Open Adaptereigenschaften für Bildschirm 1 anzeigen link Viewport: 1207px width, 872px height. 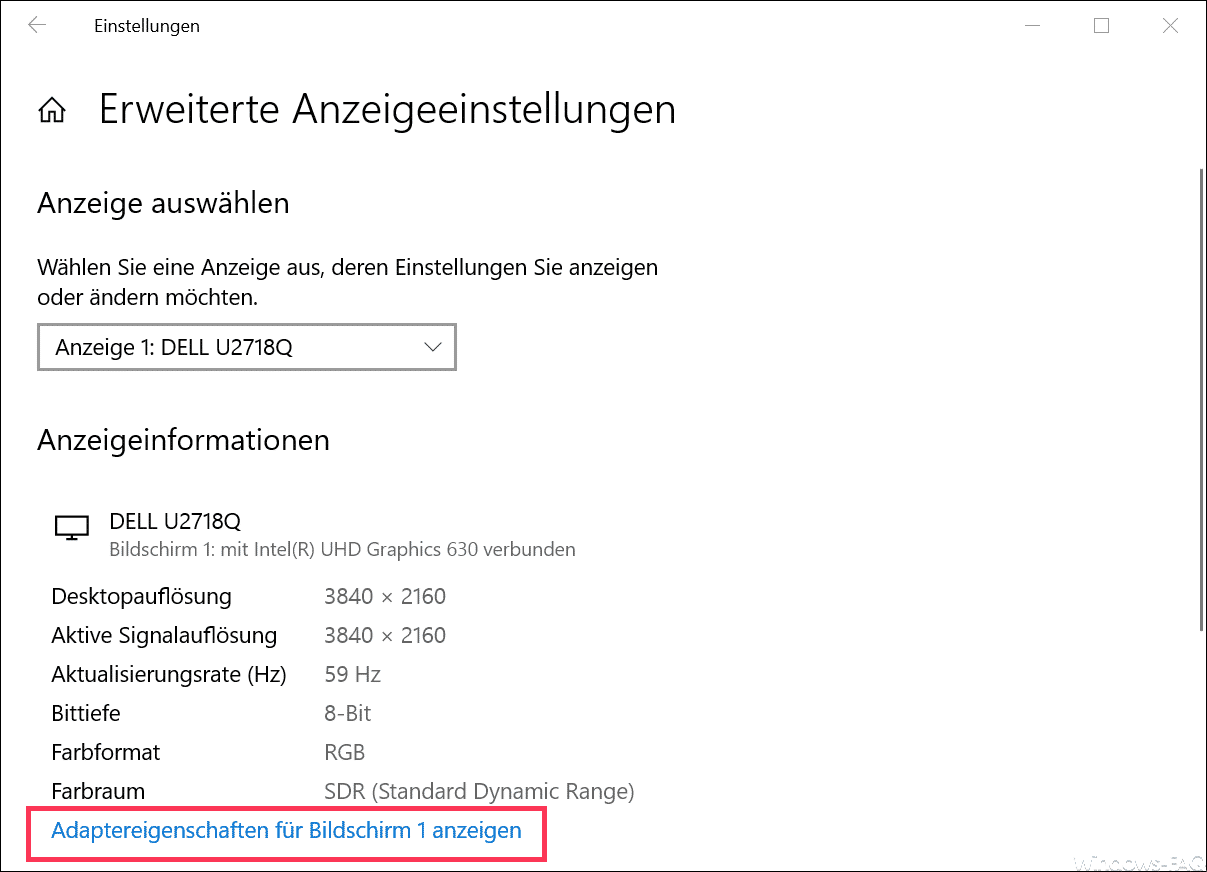[286, 830]
